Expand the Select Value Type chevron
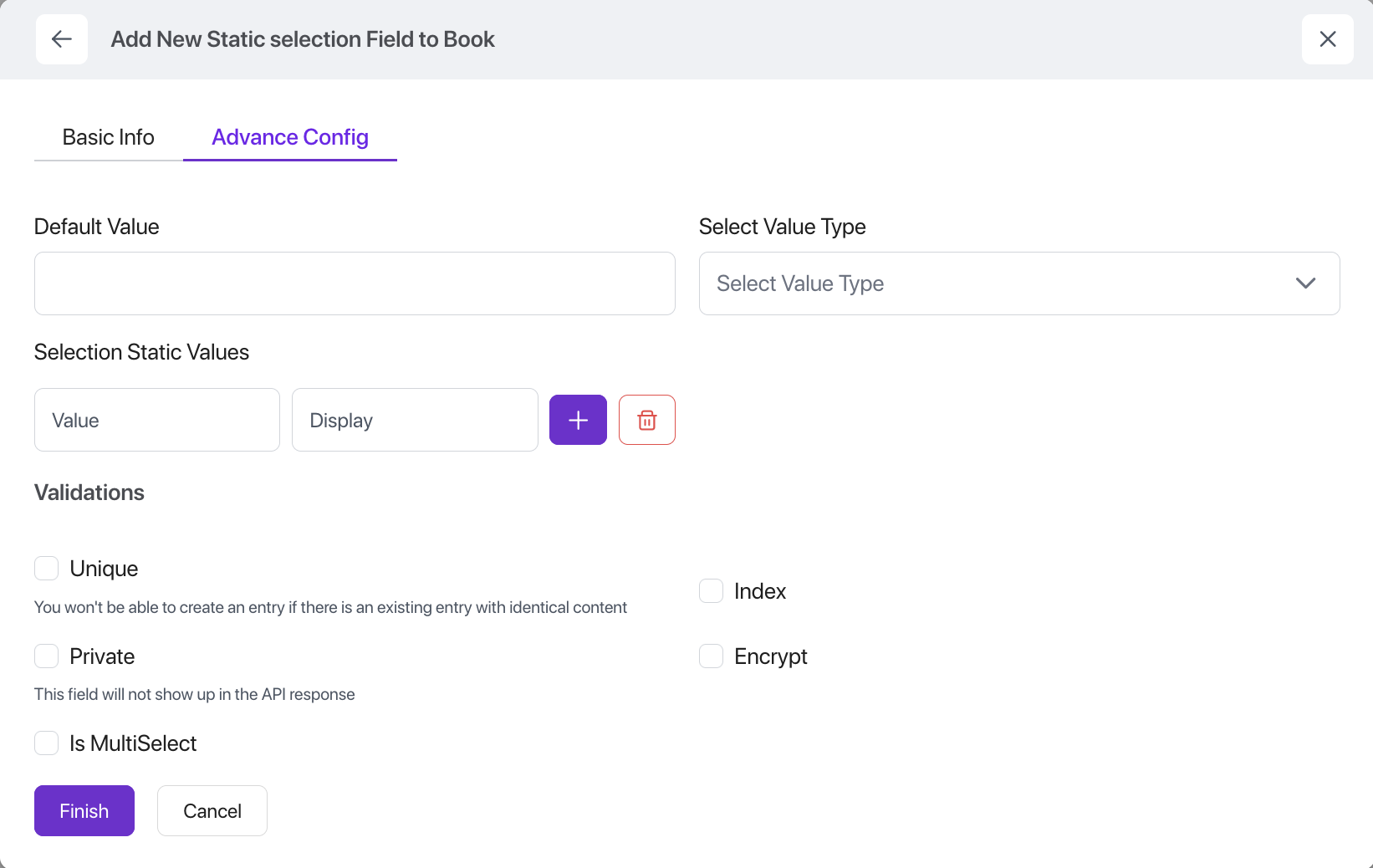1373x868 pixels. 1305,283
